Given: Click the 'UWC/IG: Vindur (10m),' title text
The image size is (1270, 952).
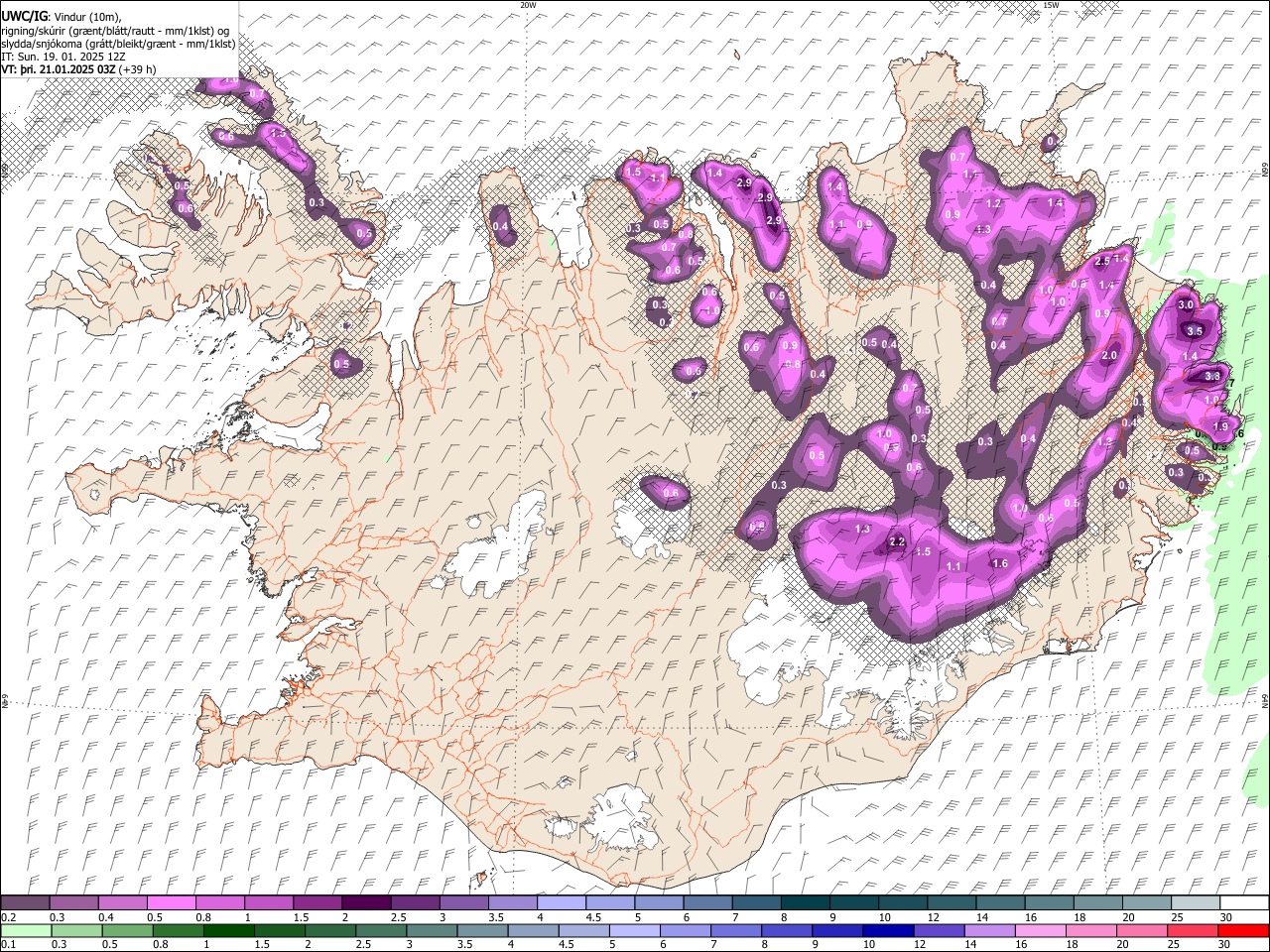Looking at the screenshot, I should click(x=62, y=17).
